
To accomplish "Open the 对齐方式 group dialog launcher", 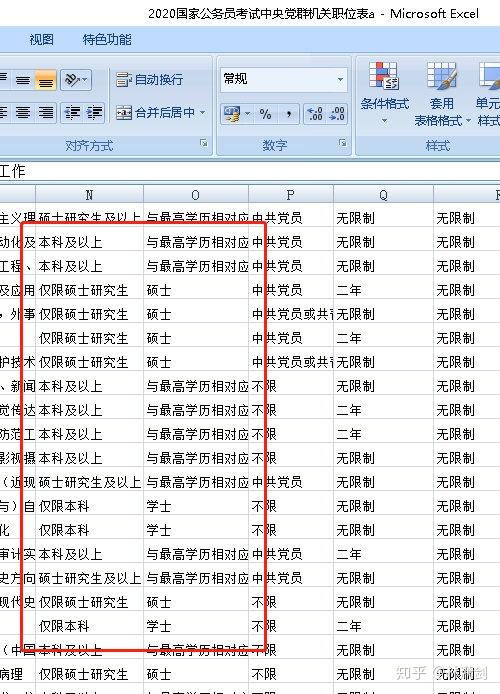I will 204,143.
